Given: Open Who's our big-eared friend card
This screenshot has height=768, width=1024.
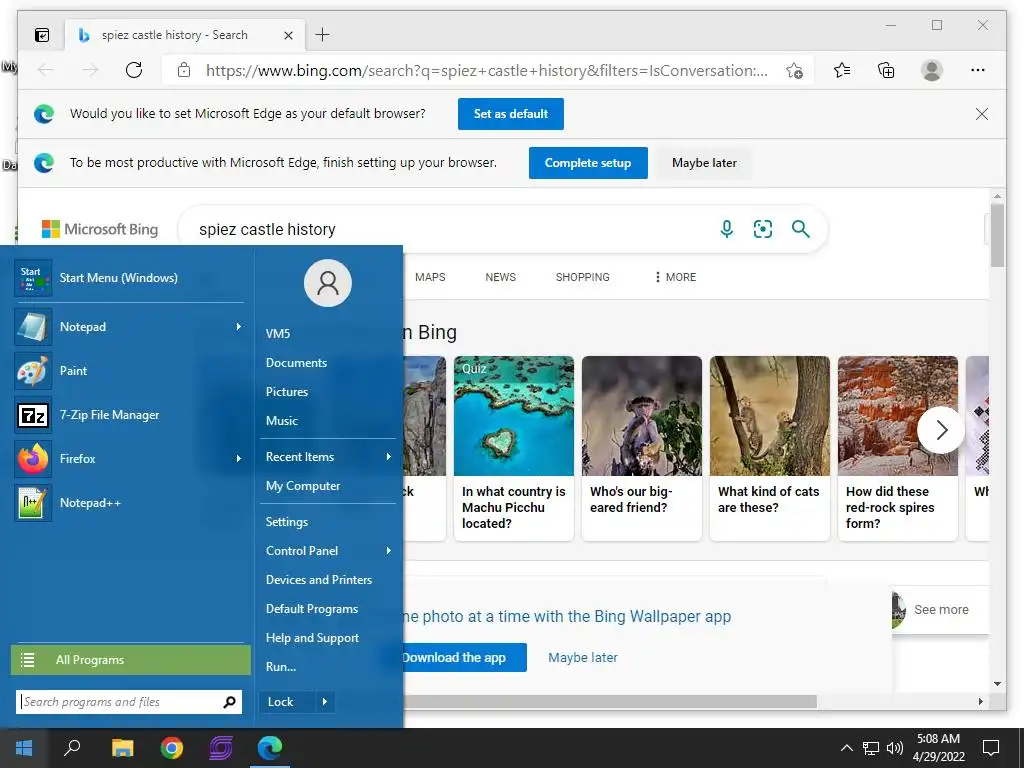Looking at the screenshot, I should pos(642,448).
